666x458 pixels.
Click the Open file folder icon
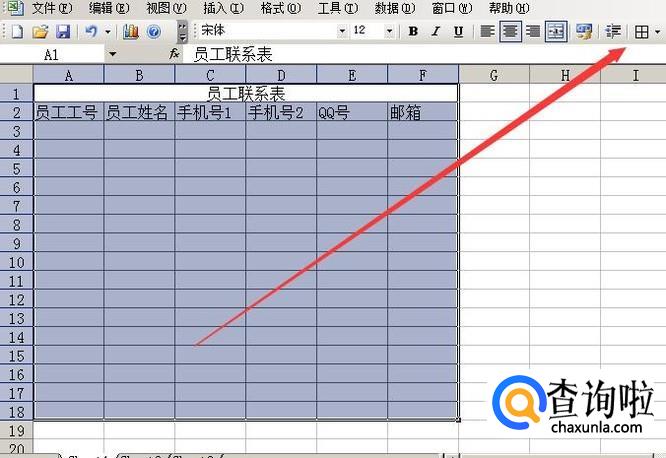pos(40,31)
